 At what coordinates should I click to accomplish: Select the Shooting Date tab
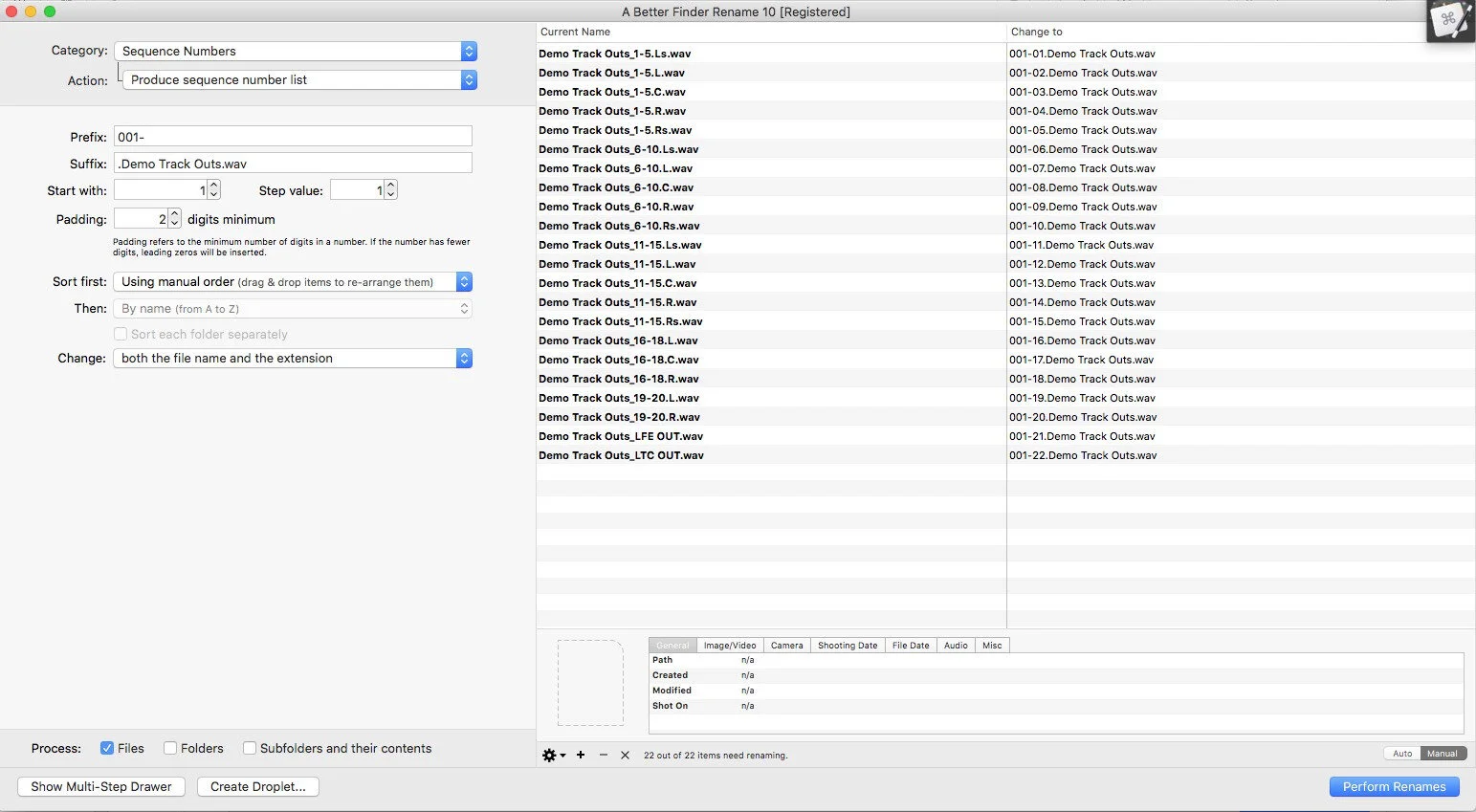[x=848, y=646]
